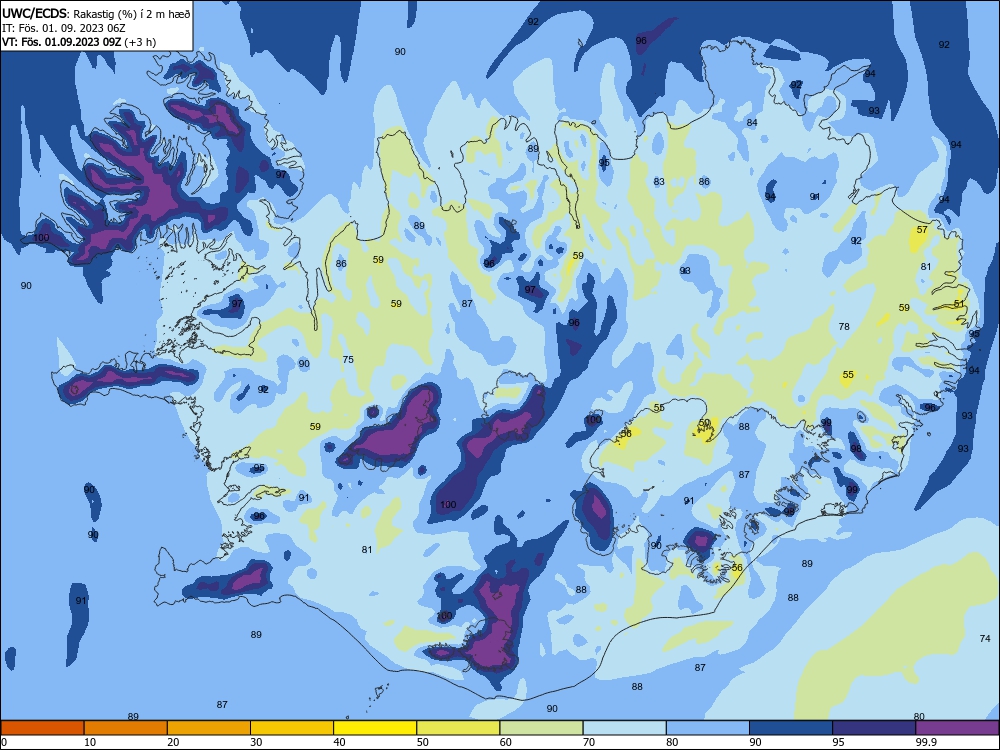Choose the 70–80 light blue legend swatch

click(625, 728)
